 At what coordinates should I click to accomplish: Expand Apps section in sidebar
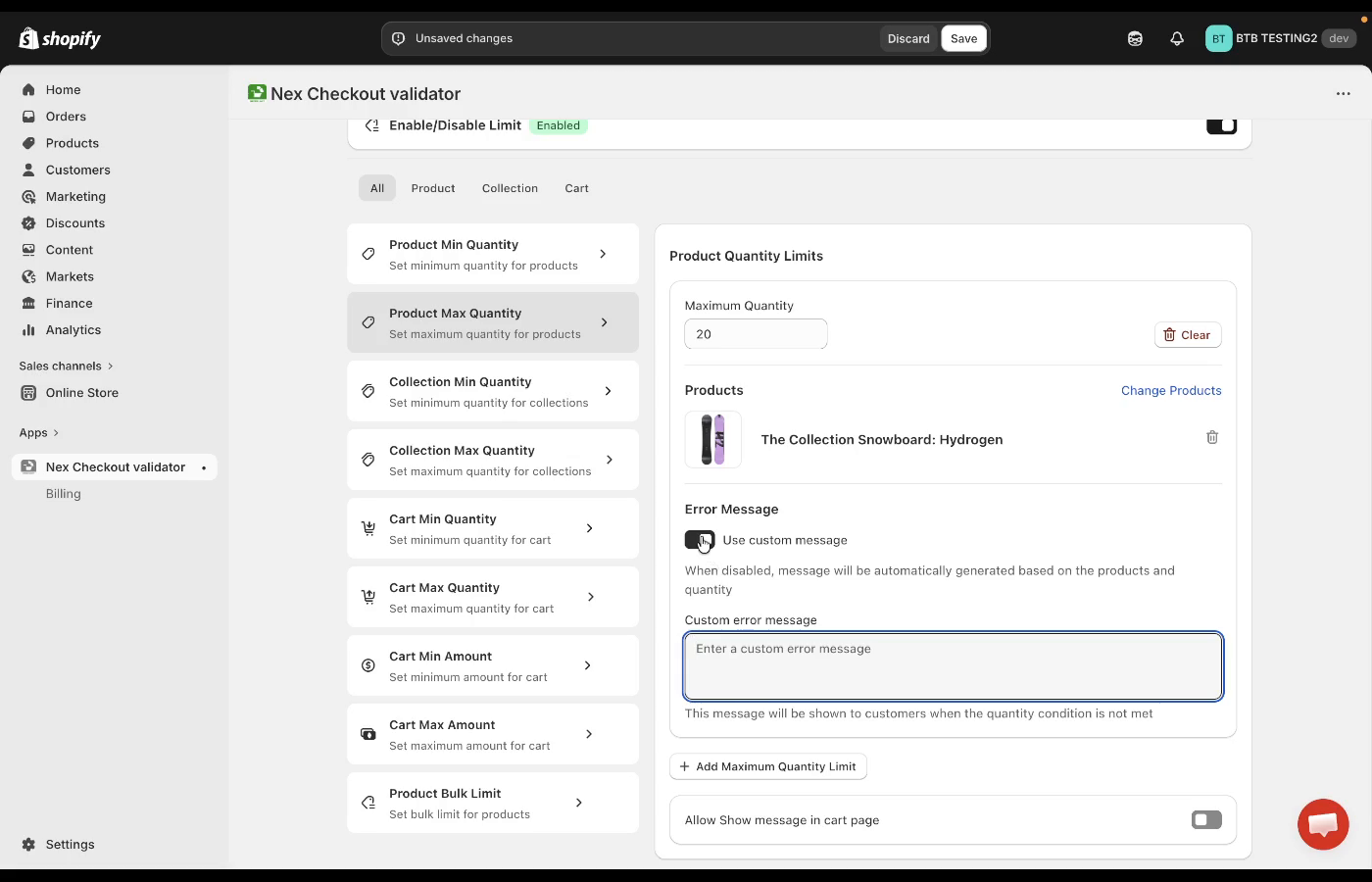coord(39,432)
